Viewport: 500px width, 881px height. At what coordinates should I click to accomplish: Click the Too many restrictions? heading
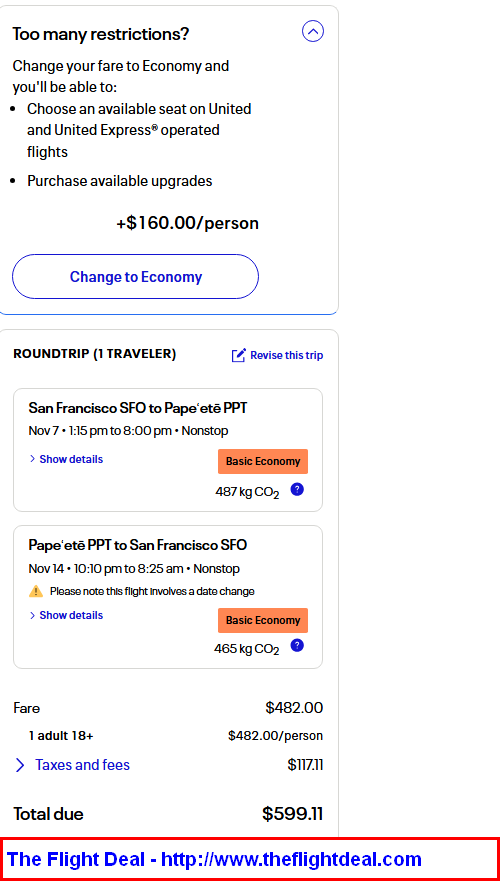point(101,34)
